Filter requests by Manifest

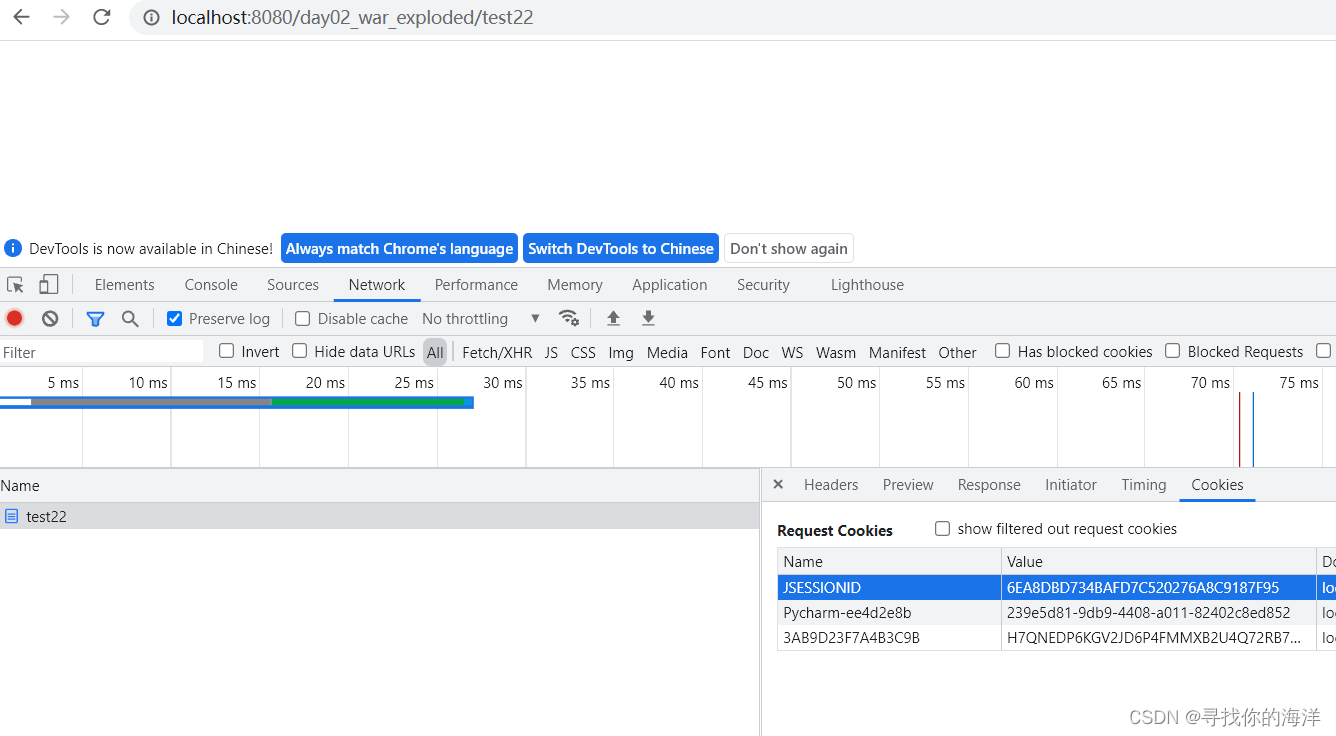pos(897,352)
